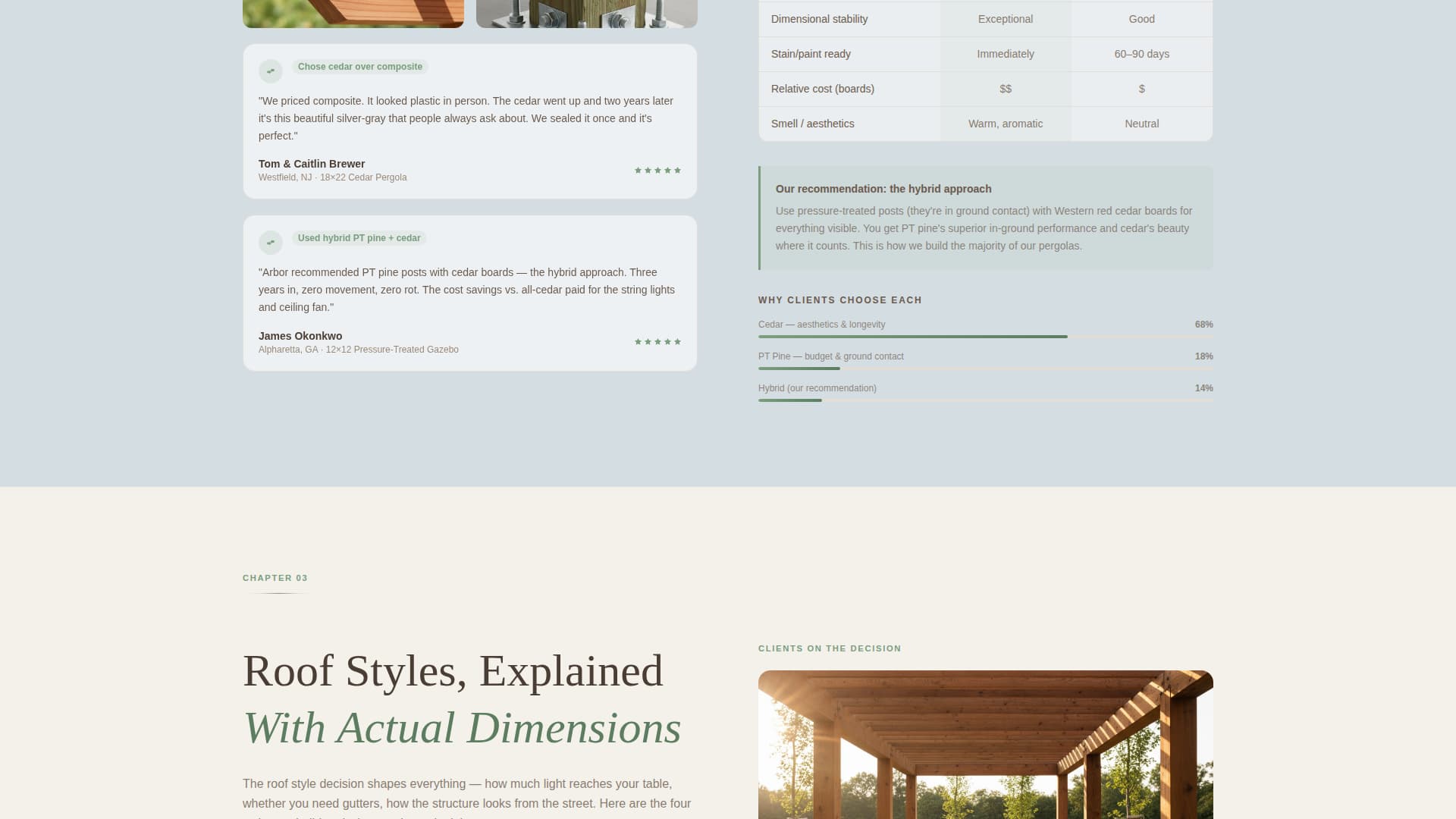Screen dimensions: 1456x819
Task: Select the name 'James Okonkwo'
Action: [x=300, y=336]
